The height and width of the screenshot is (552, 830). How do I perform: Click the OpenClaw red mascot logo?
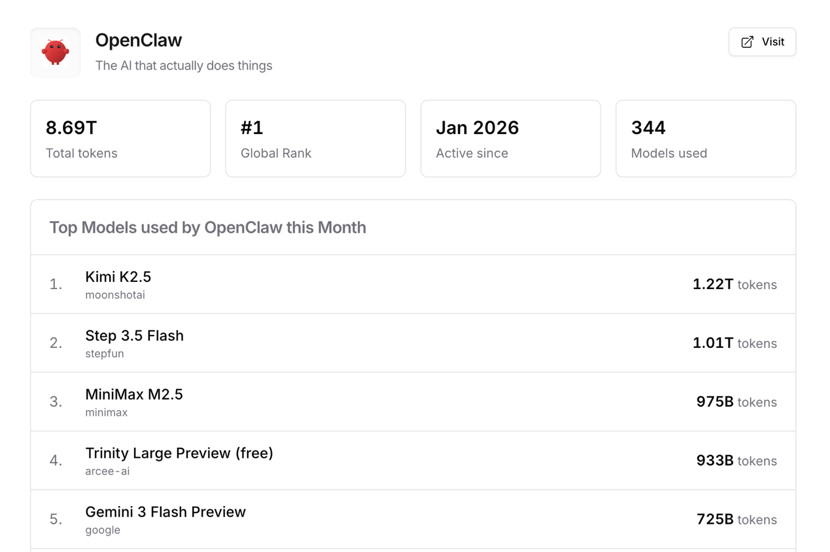tap(55, 52)
